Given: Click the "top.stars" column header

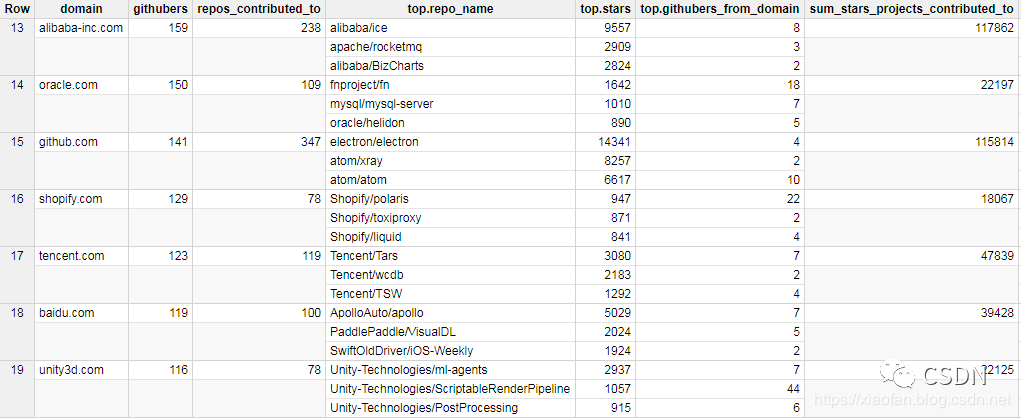Looking at the screenshot, I should coord(606,9).
